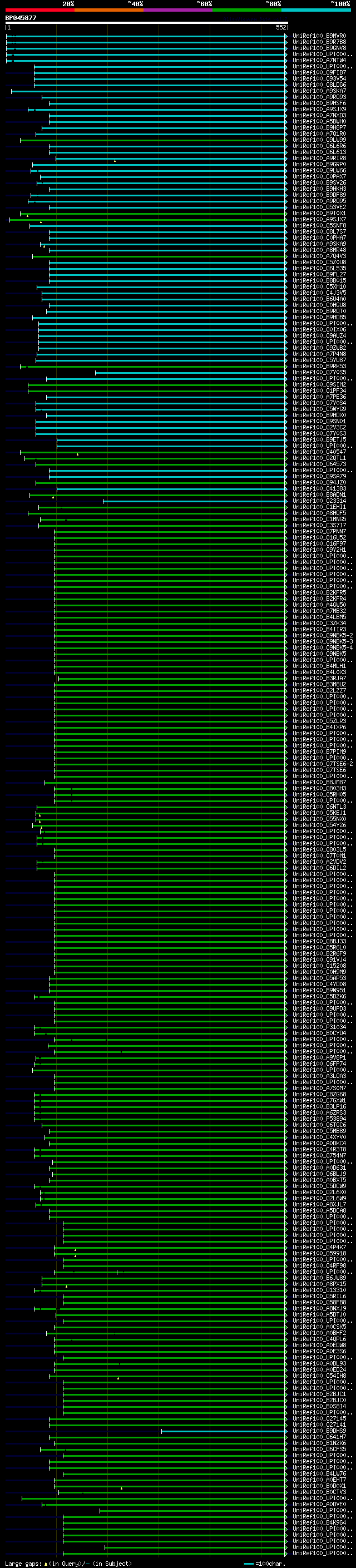
Task: Click the =100char. scale legend text
Action: (x=270, y=1564)
